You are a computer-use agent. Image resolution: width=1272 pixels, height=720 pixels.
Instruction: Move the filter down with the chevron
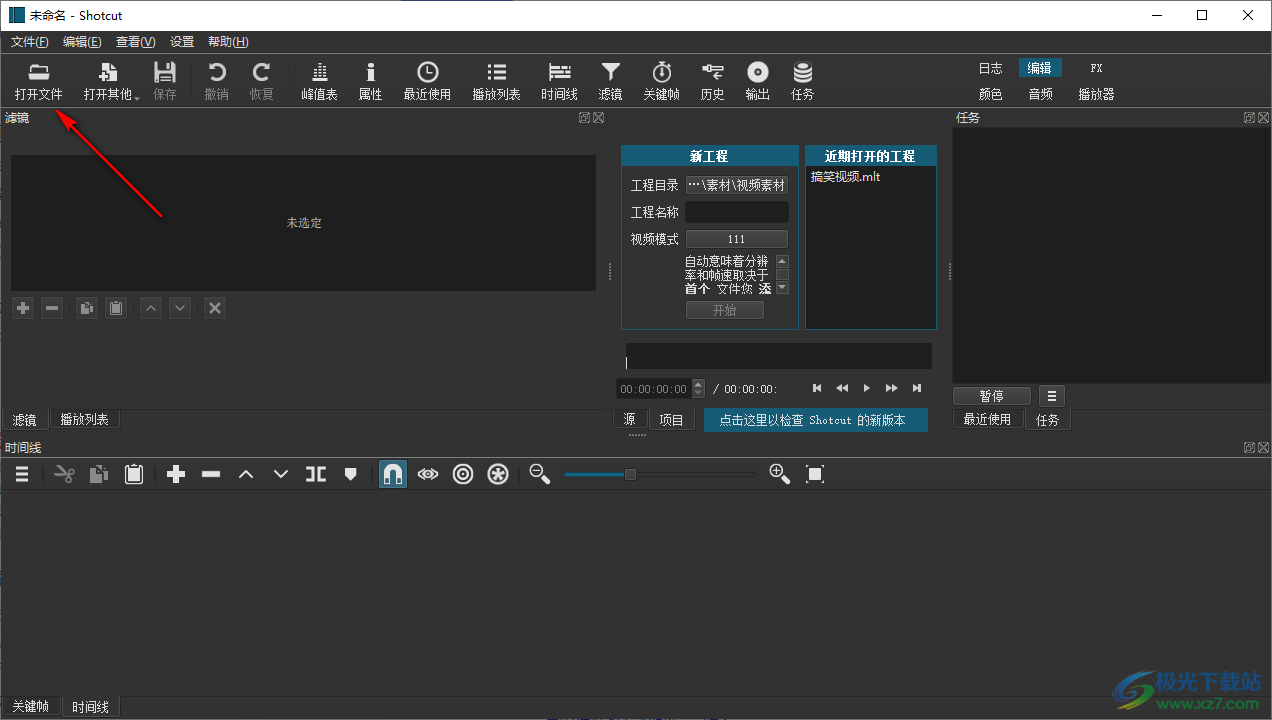coord(180,308)
